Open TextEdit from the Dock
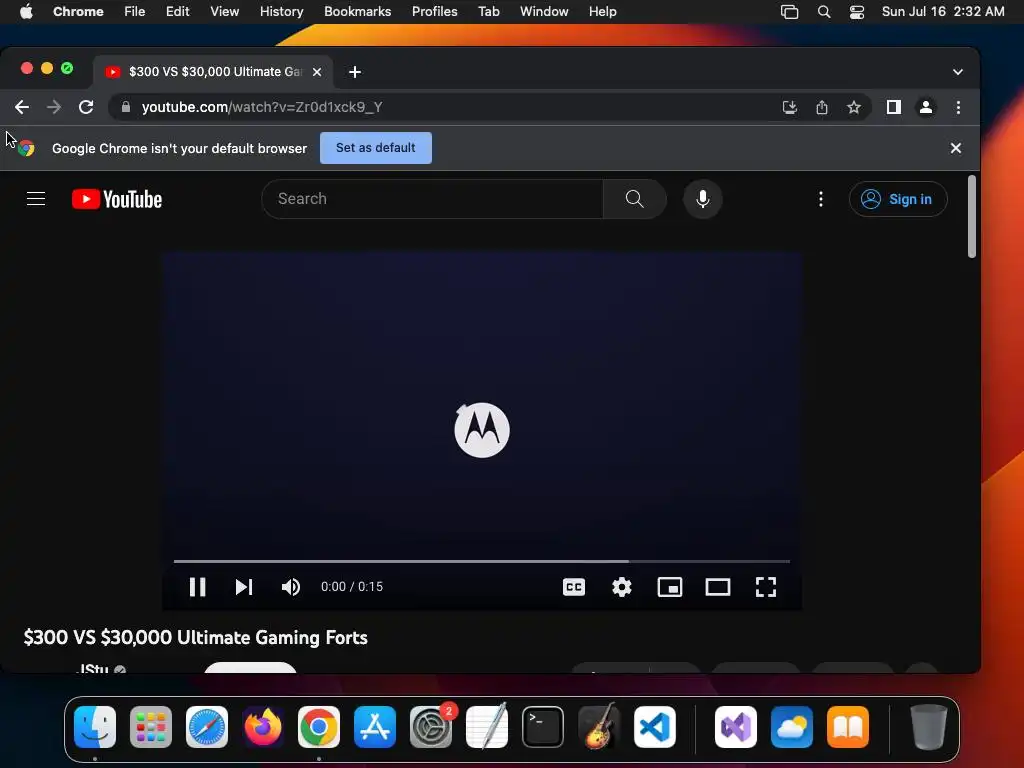The image size is (1024, 768). pyautogui.click(x=487, y=727)
